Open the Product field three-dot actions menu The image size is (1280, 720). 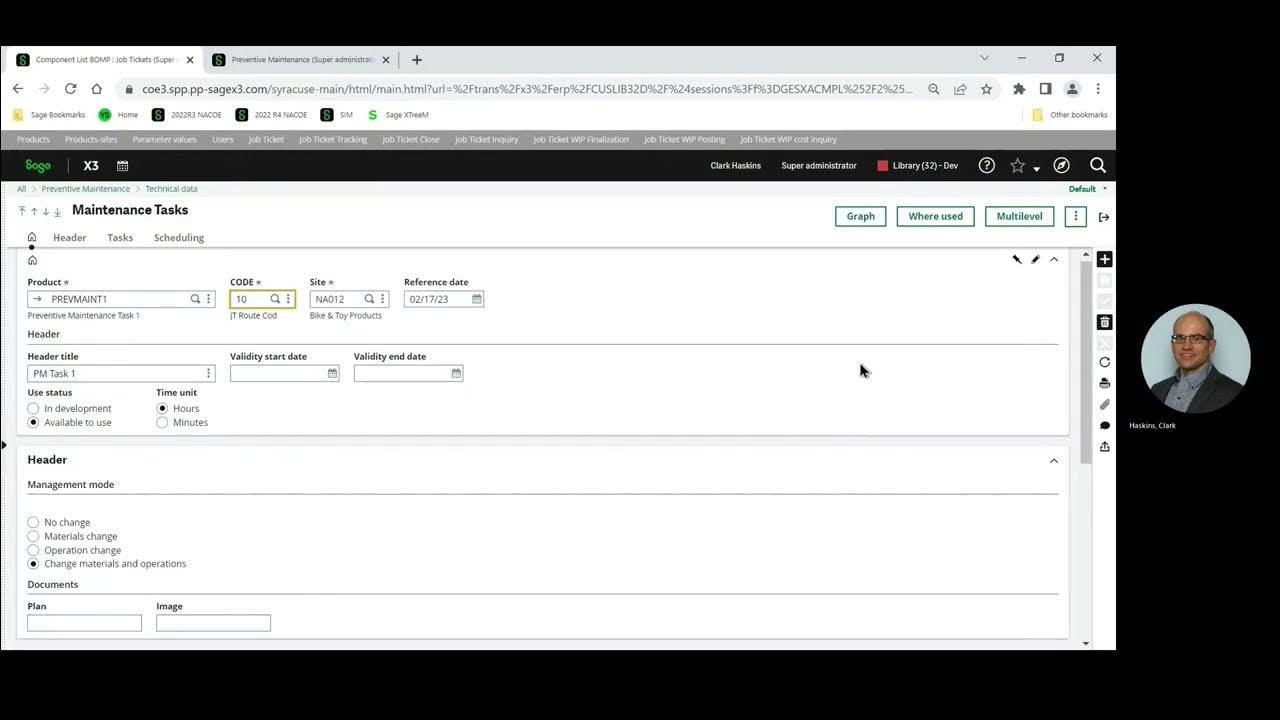208,299
